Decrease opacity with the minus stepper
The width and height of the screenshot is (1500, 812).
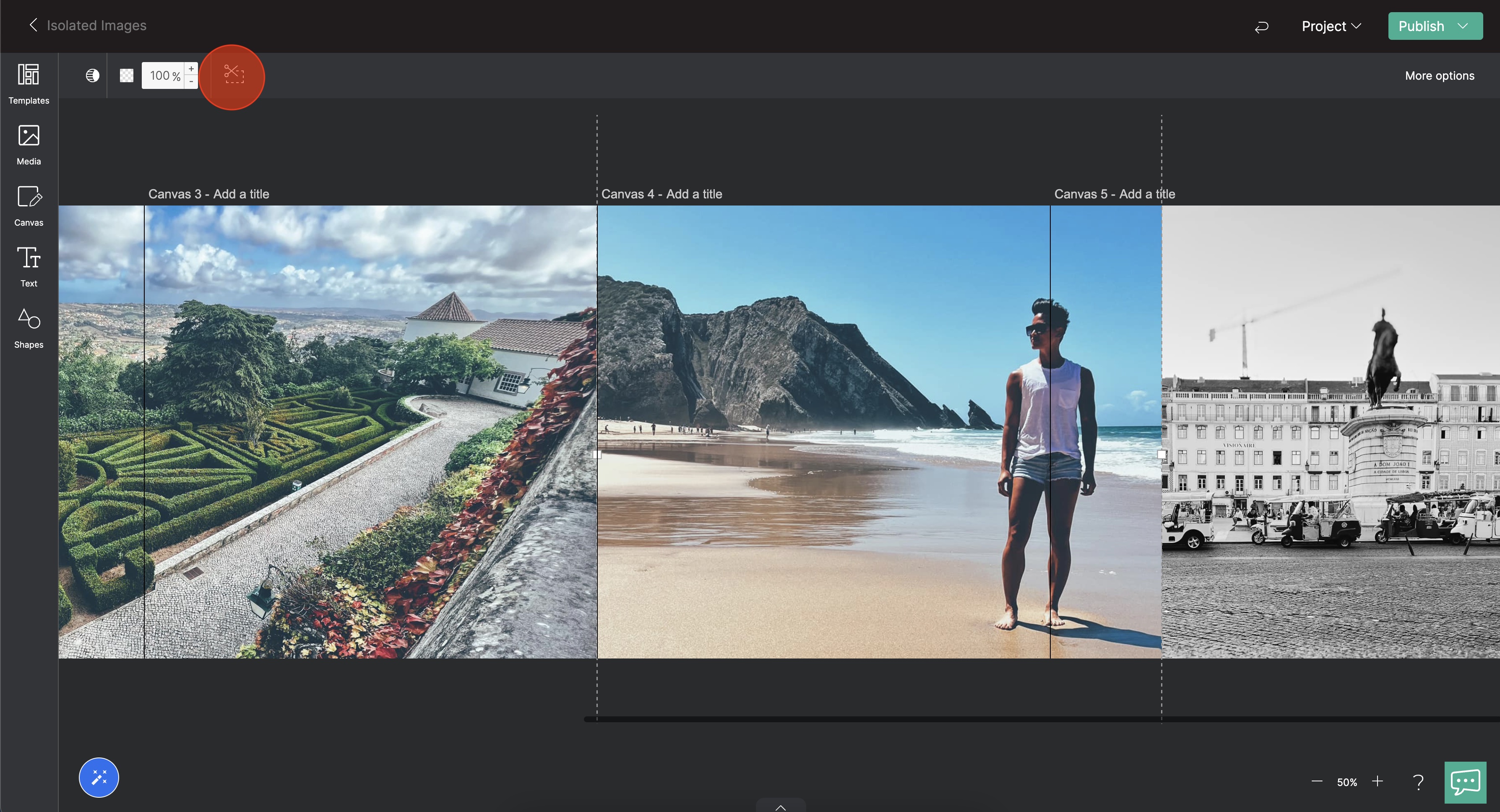point(191,82)
